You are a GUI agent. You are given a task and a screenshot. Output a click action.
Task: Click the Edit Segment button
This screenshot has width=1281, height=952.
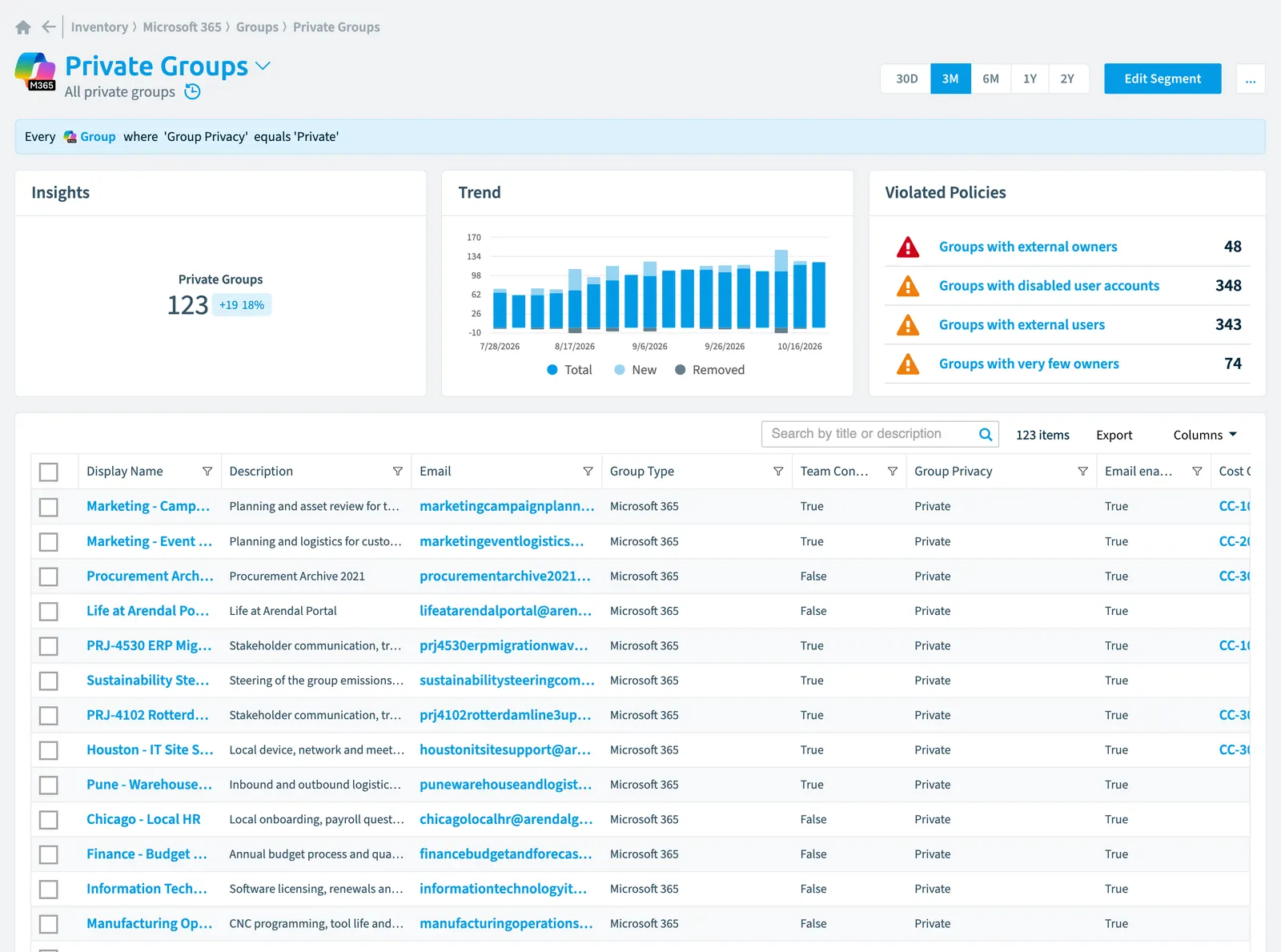[1163, 78]
